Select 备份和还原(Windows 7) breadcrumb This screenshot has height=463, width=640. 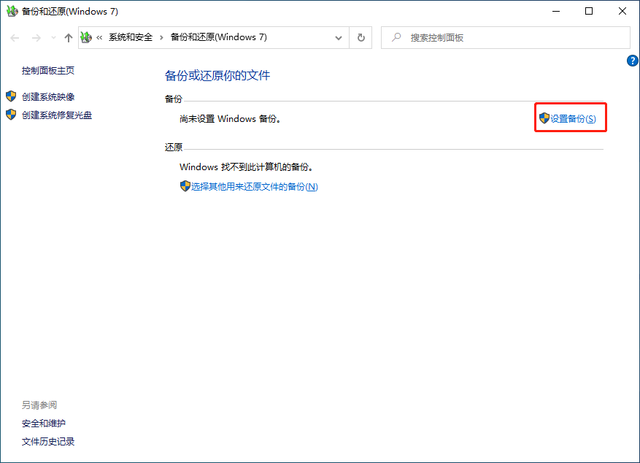219,37
